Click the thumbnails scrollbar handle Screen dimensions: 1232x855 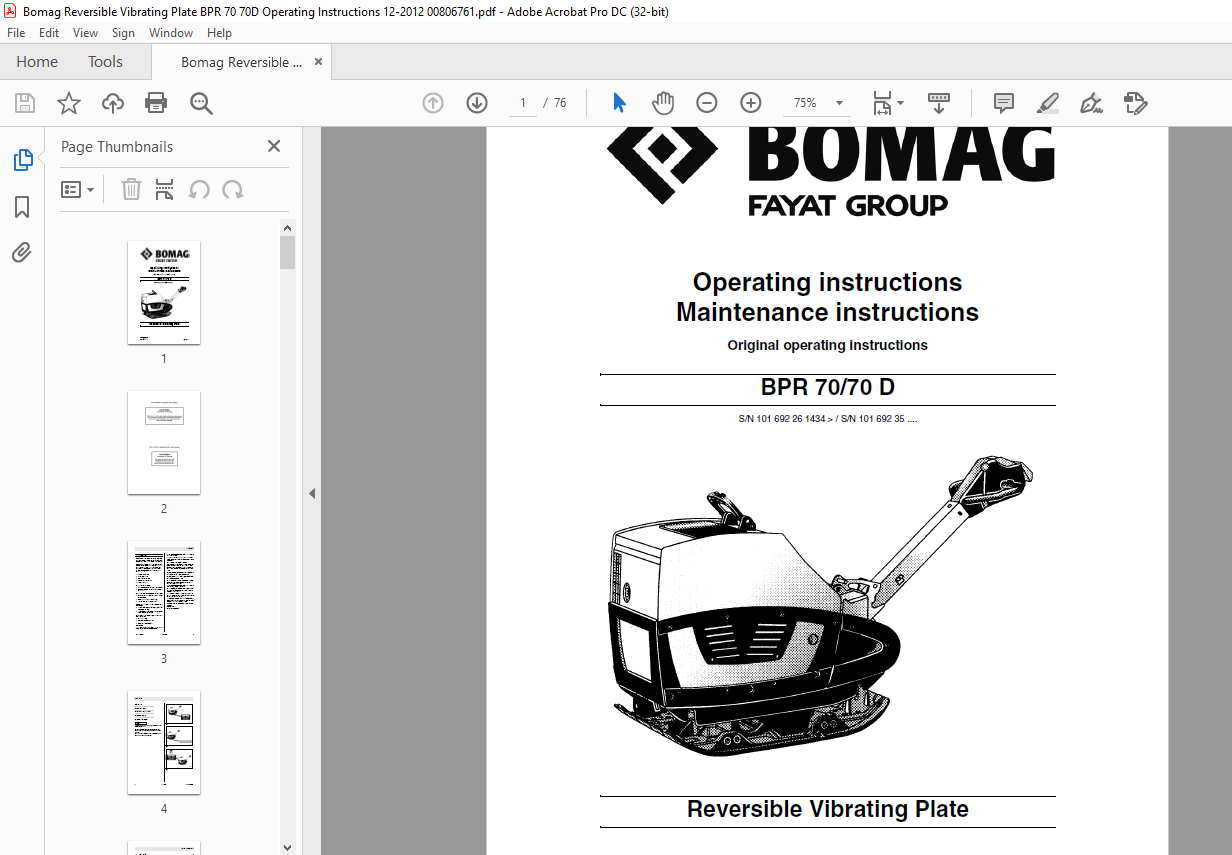pyautogui.click(x=288, y=253)
